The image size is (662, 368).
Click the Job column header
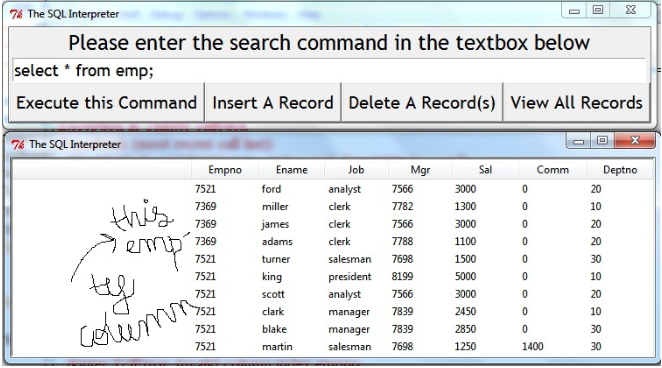(356, 170)
